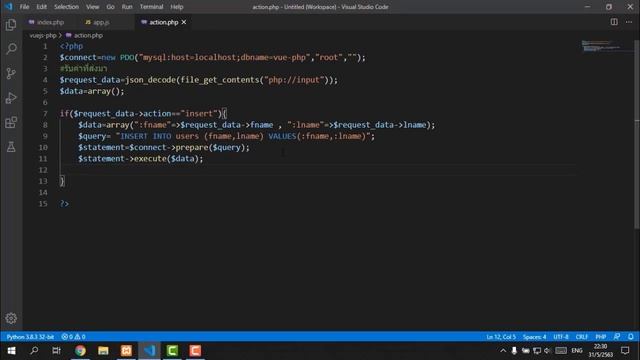Open the taskbar clock and date
This screenshot has width=640, height=360.
coord(600,351)
